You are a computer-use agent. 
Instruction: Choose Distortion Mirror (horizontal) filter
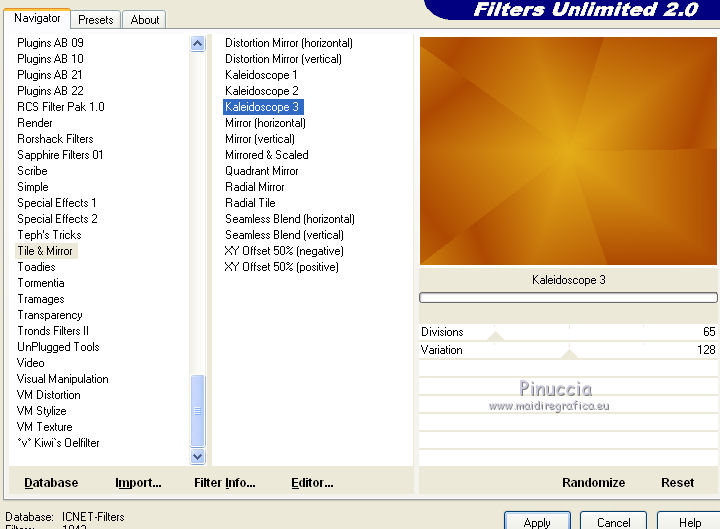(x=289, y=43)
